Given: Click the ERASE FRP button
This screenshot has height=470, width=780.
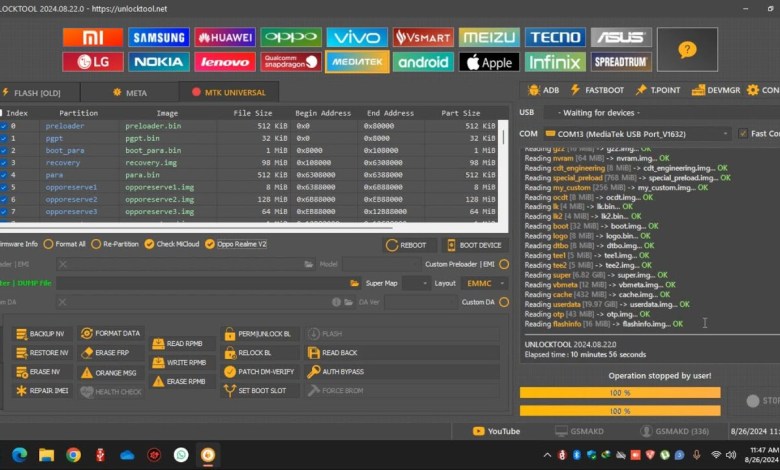Looking at the screenshot, I should click(110, 353).
